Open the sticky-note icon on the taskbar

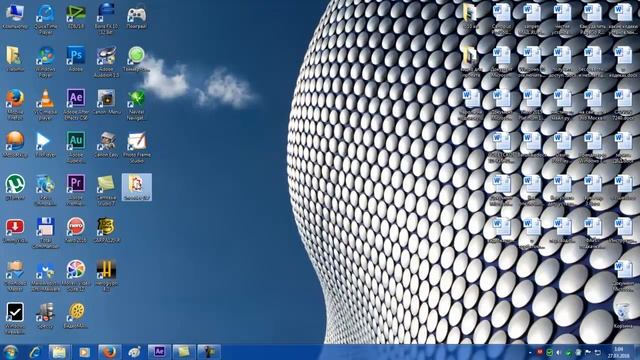coord(184,351)
